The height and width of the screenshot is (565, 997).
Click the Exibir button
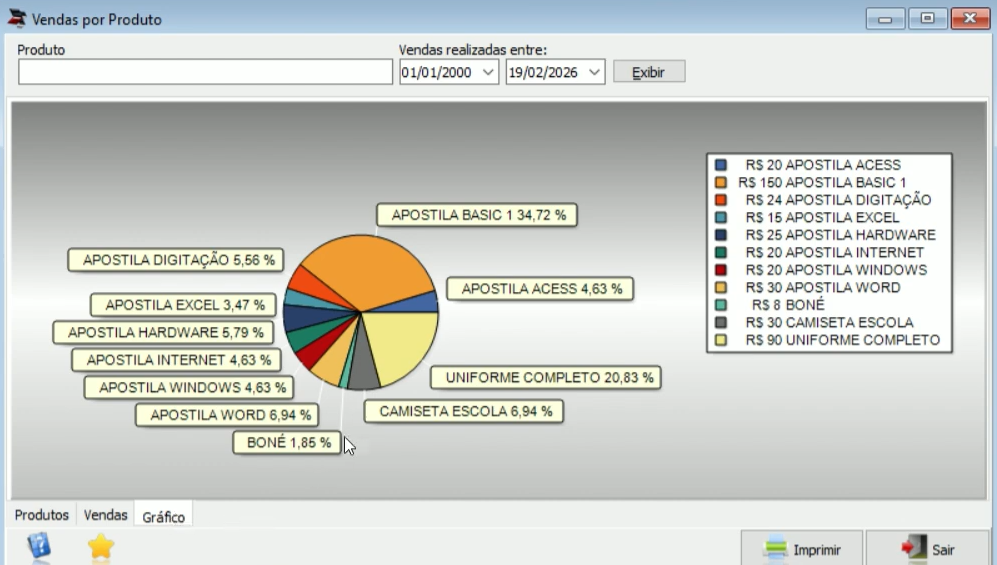[649, 72]
